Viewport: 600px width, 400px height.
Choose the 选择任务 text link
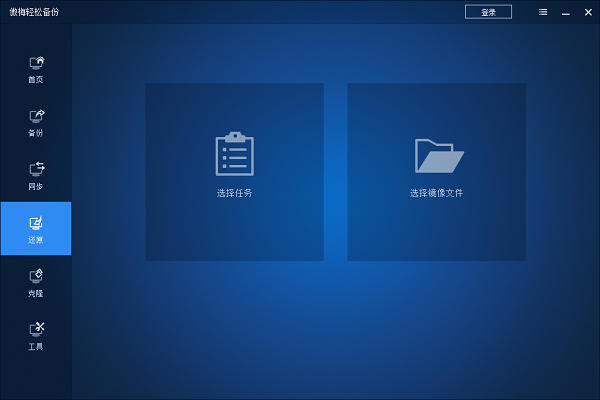(235, 193)
